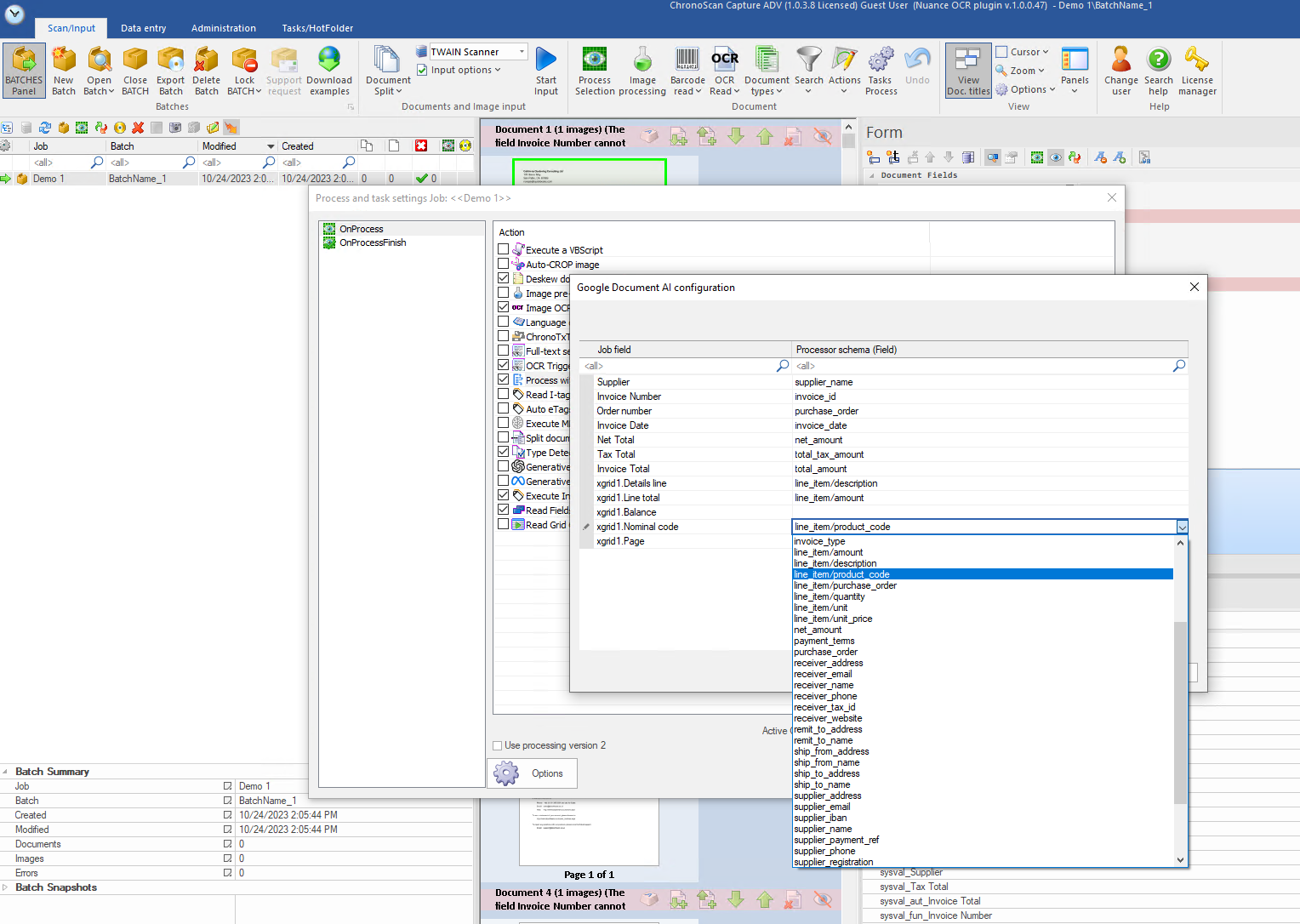This screenshot has width=1300, height=924.
Task: Open the Administration tab
Action: click(x=223, y=28)
